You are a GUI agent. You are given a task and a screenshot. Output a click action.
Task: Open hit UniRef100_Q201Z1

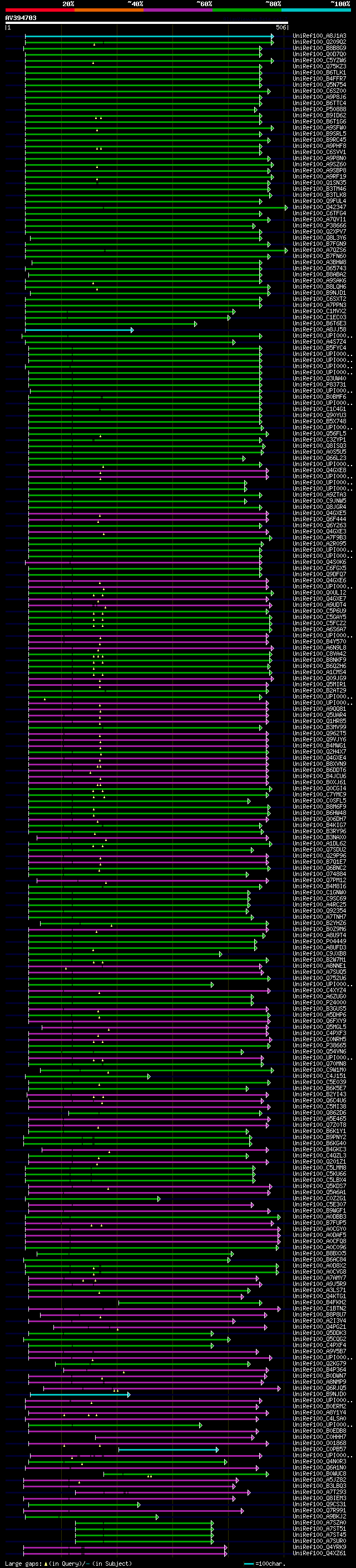tap(319, 1161)
